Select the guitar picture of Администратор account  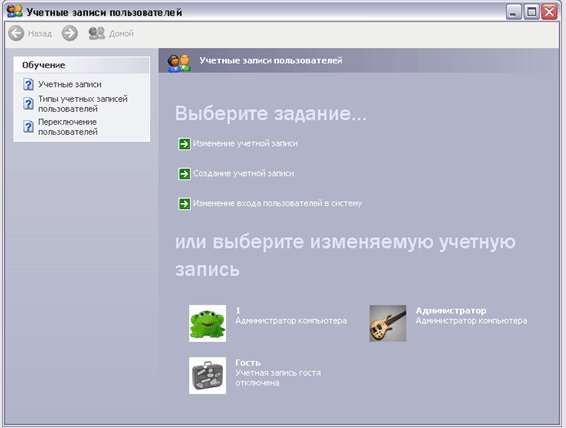click(388, 323)
